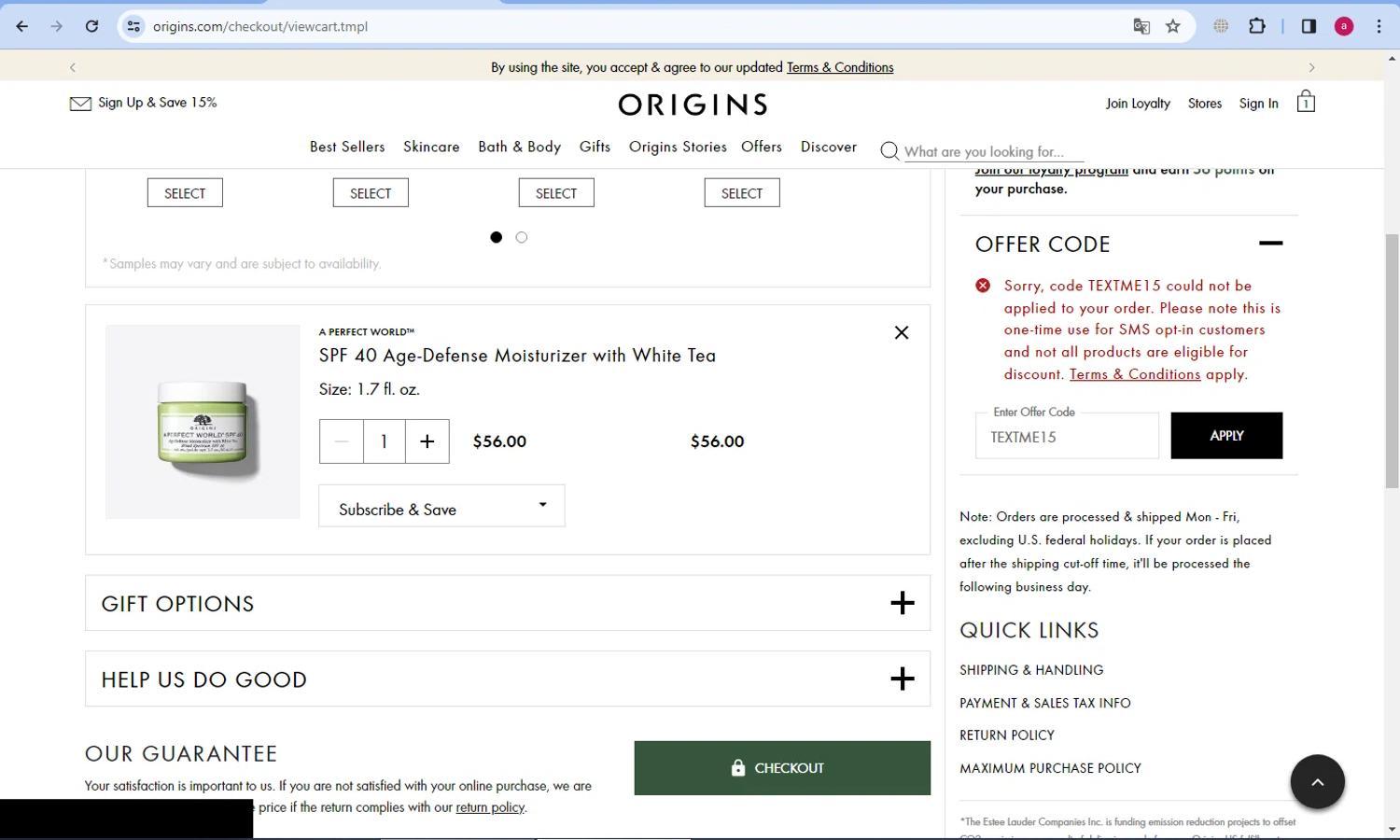This screenshot has width=1400, height=840.
Task: Expand the Gift Options section
Action: click(x=902, y=603)
